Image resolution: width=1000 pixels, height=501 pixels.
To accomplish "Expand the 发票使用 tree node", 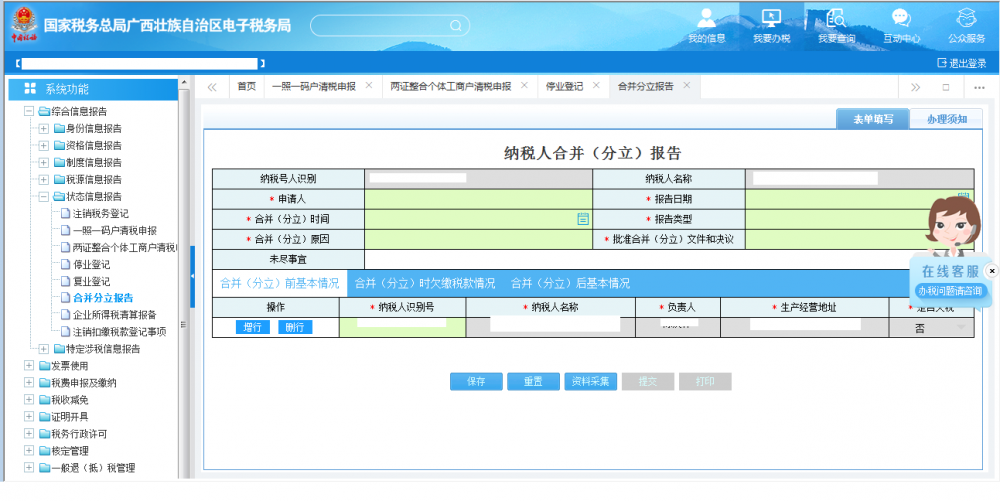I will coord(29,366).
